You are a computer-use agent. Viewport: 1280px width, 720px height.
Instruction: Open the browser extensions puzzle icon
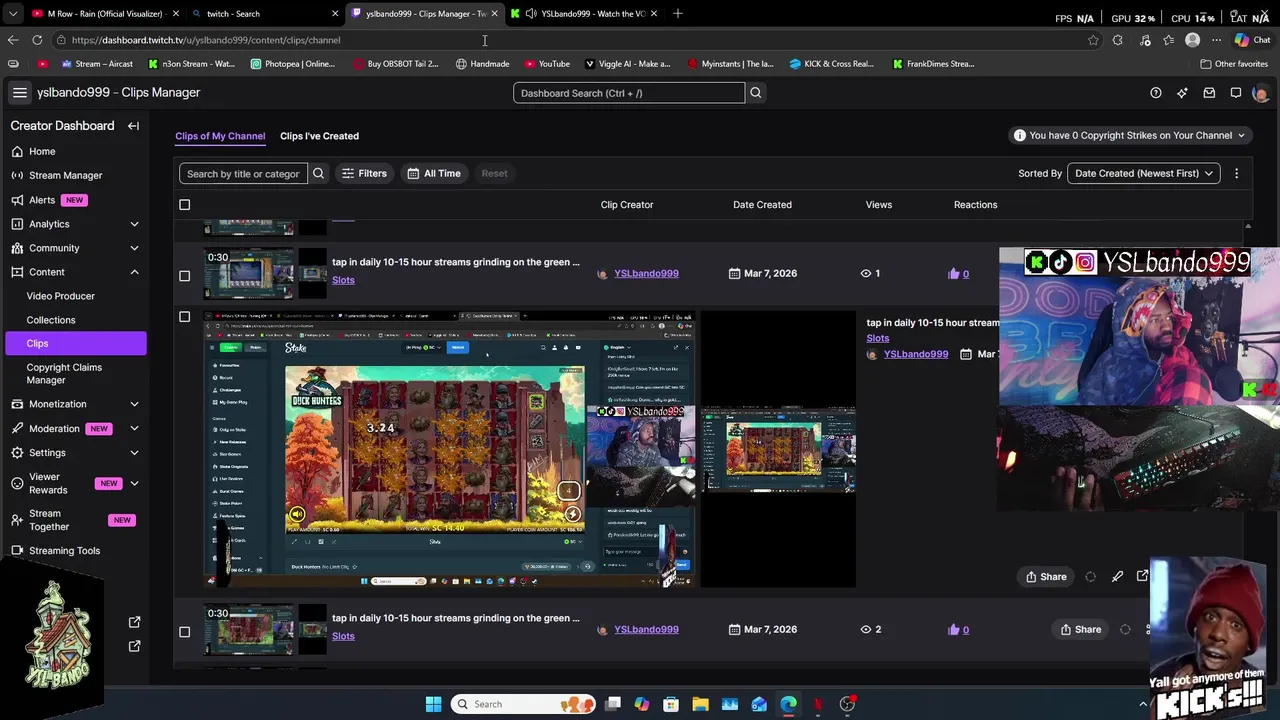point(1118,40)
